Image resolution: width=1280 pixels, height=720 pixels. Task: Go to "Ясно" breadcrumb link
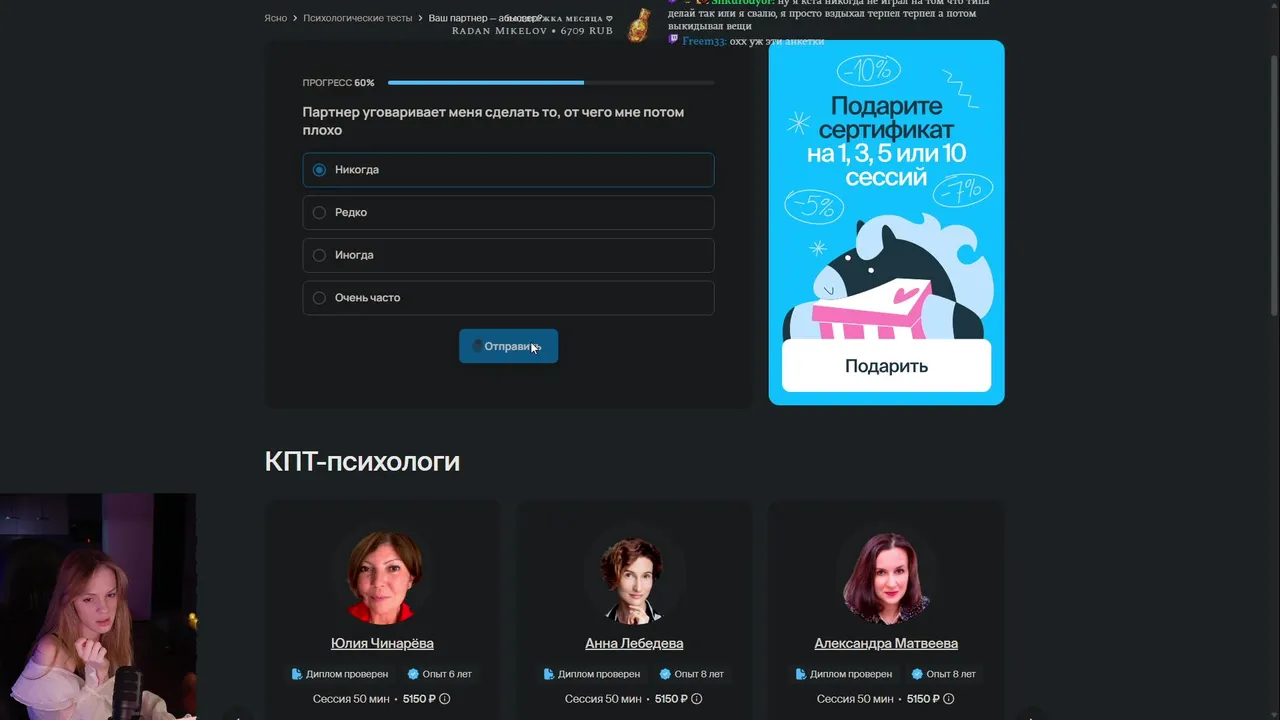pyautogui.click(x=275, y=18)
